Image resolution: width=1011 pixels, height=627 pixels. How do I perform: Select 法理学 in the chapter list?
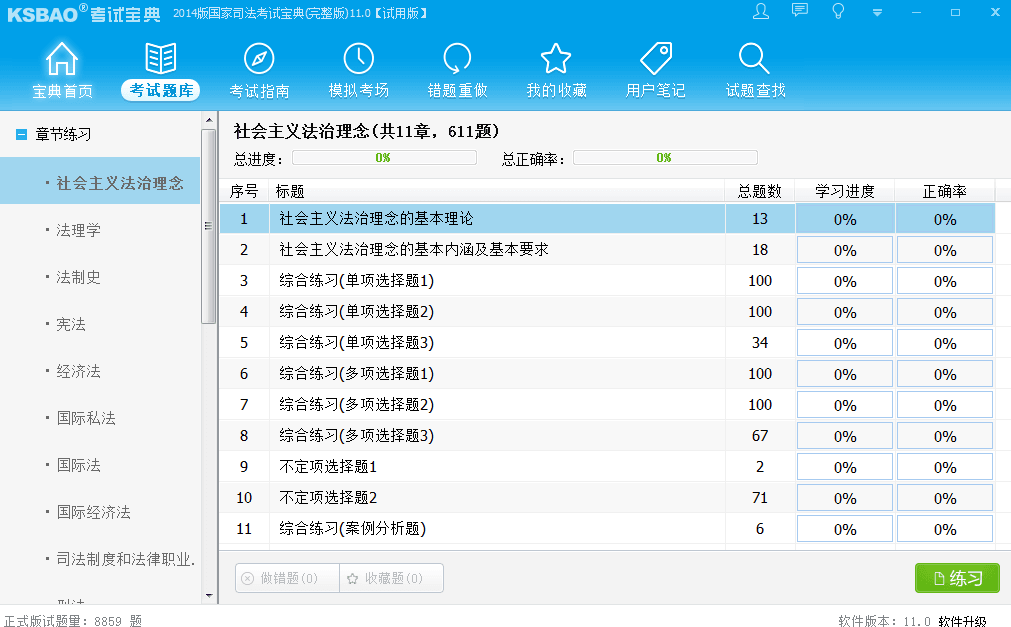tap(78, 230)
